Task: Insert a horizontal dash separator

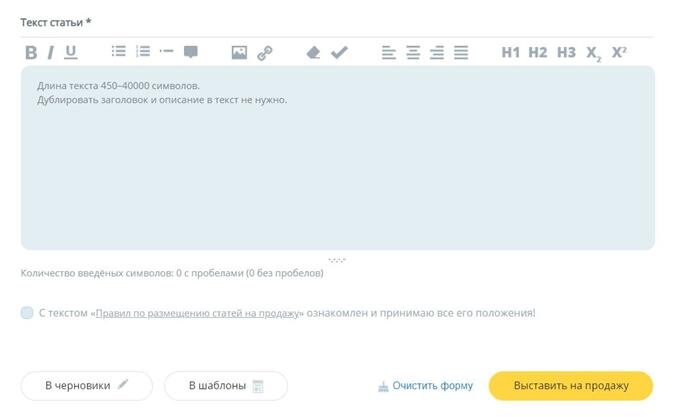Action: tap(167, 52)
